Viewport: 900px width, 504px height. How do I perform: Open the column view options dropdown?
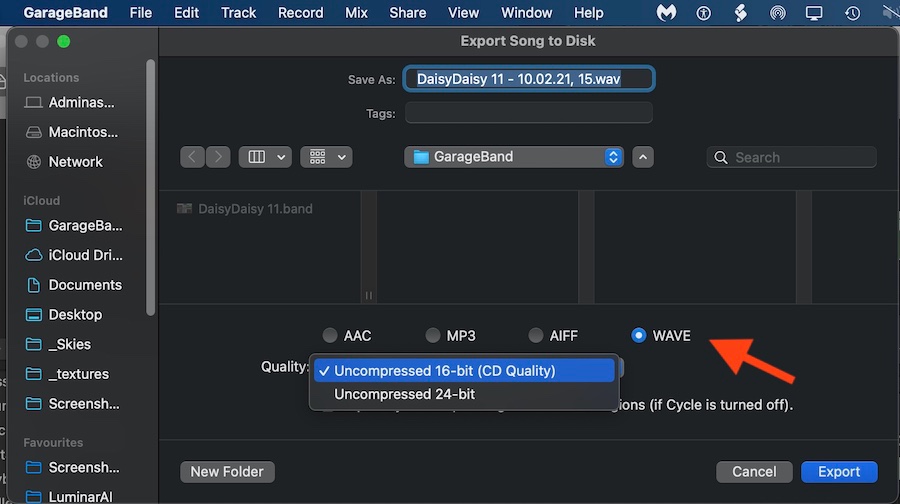coord(265,157)
